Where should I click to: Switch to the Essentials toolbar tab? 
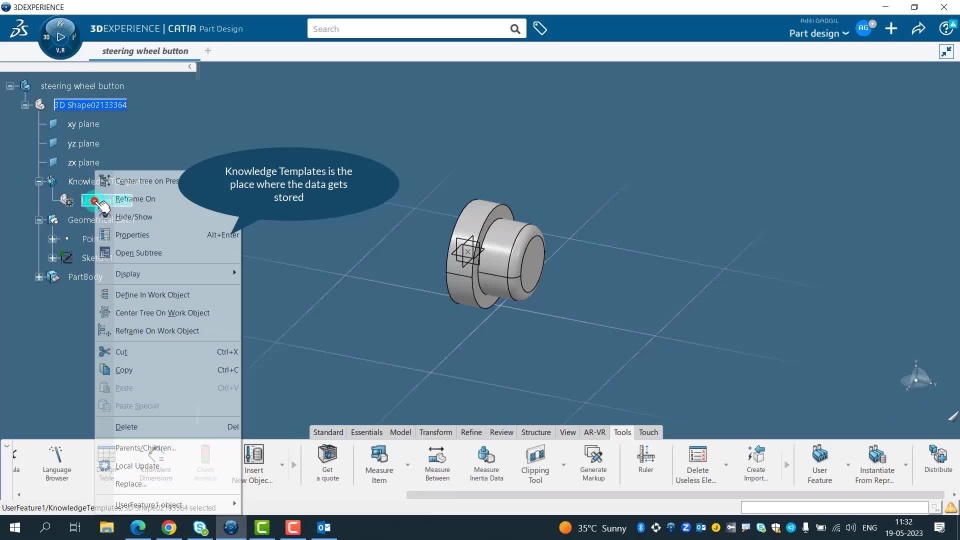click(366, 432)
